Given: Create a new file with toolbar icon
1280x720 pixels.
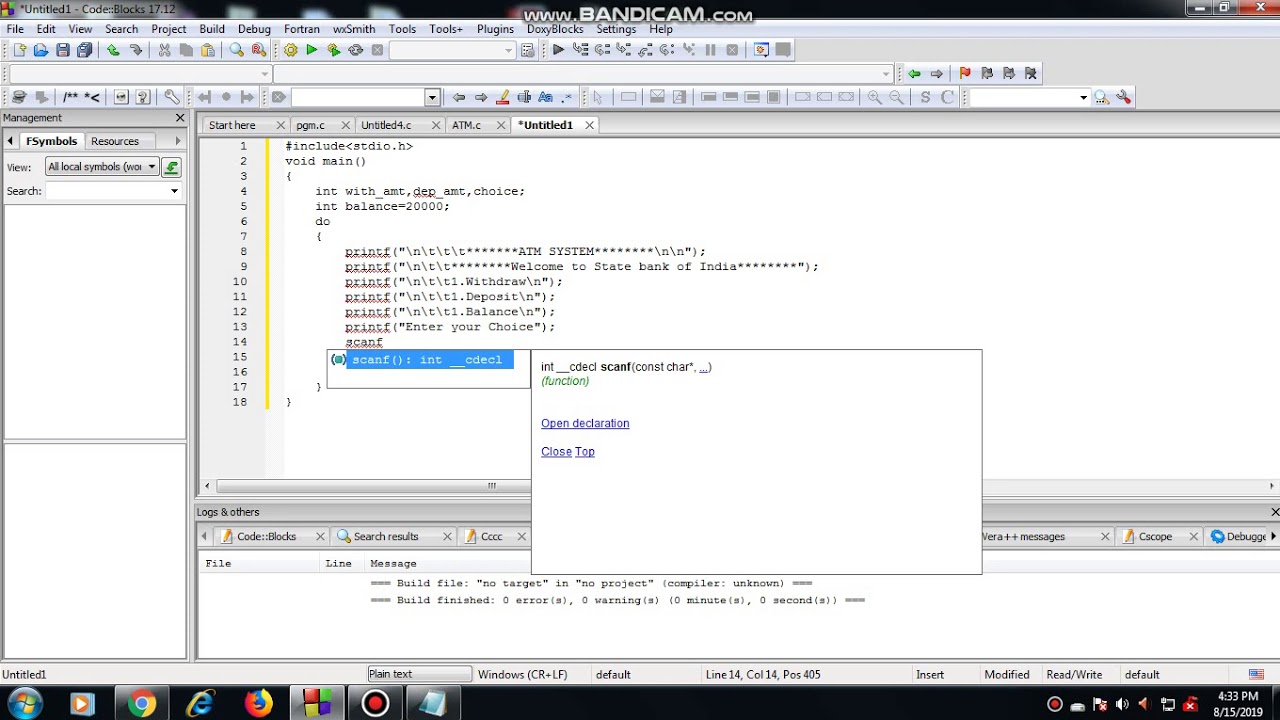Looking at the screenshot, I should [x=19, y=50].
